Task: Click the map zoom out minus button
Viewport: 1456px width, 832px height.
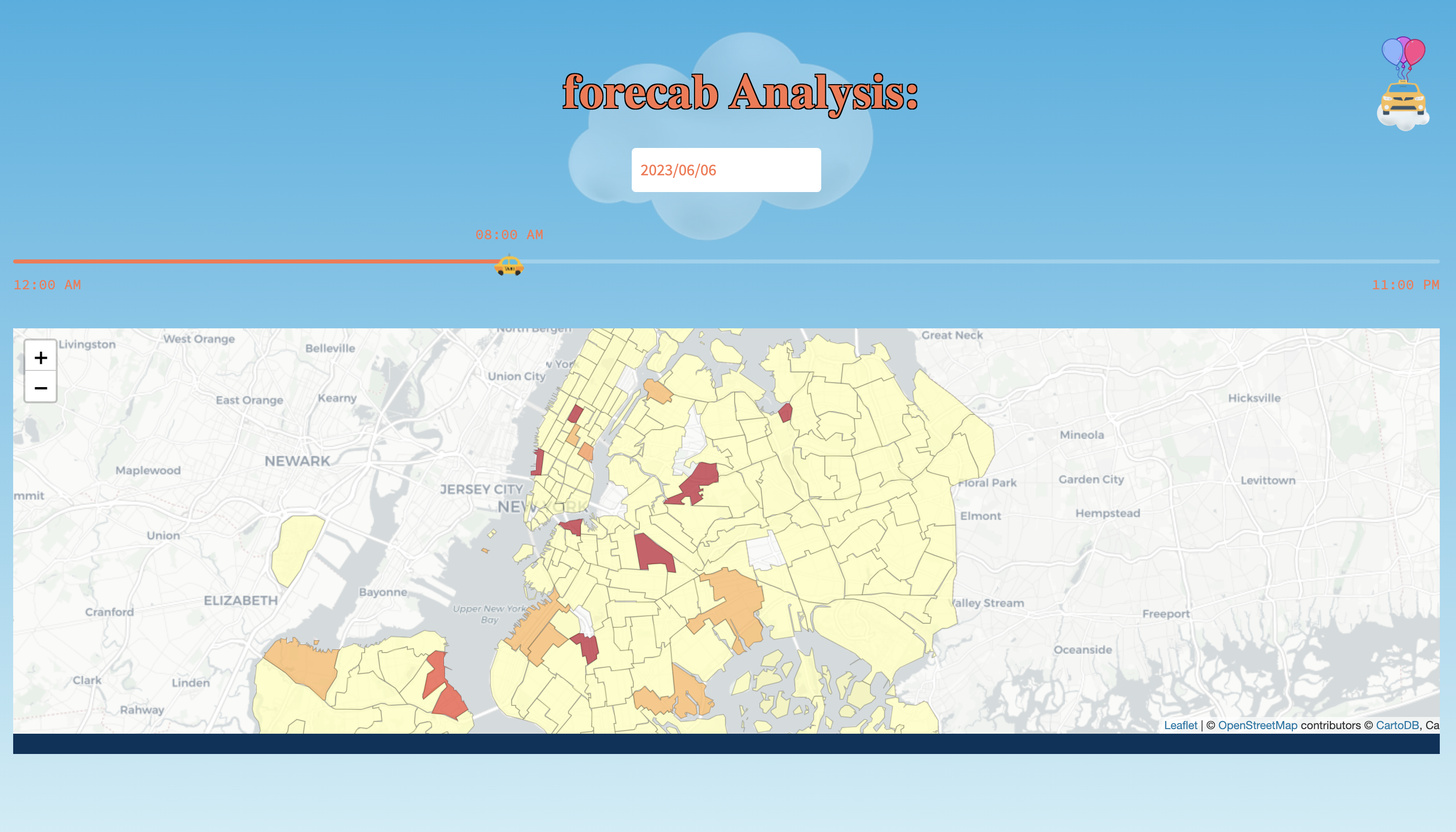Action: [x=41, y=388]
